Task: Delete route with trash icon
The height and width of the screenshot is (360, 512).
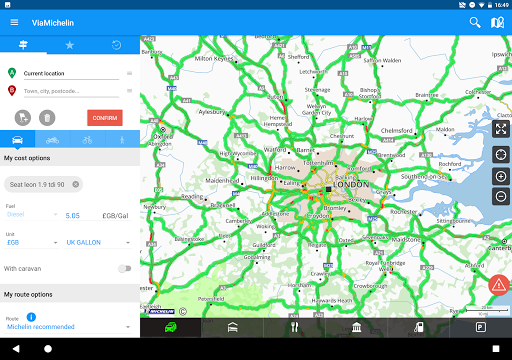Action: 47,118
